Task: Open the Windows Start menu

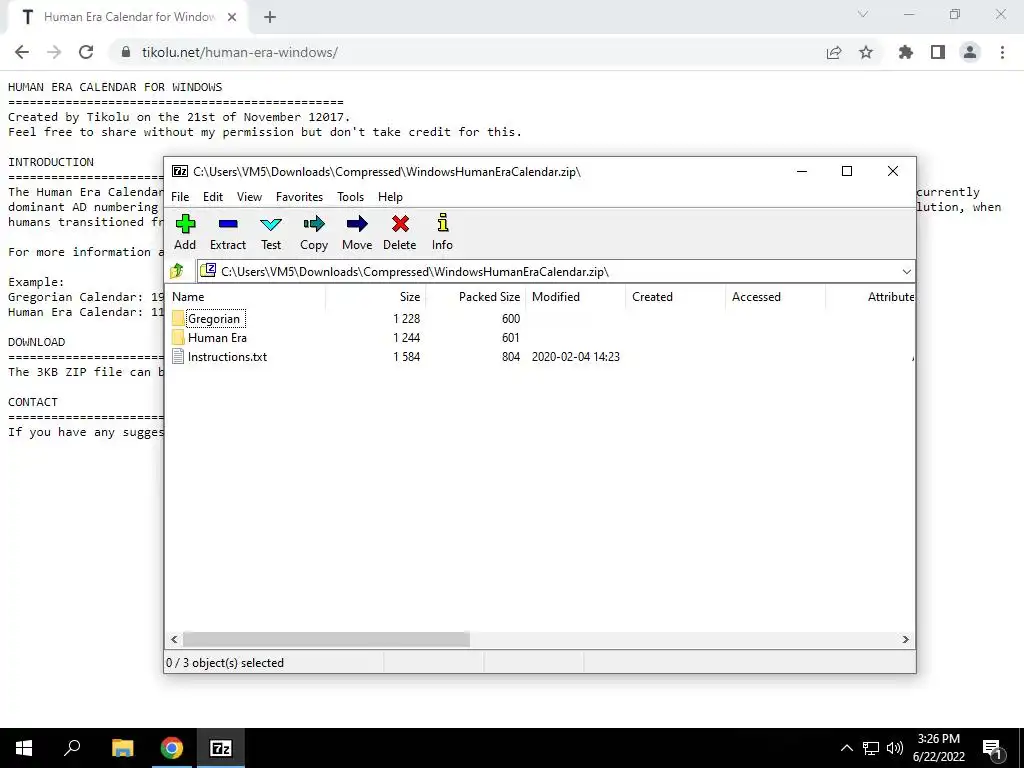Action: [24, 748]
